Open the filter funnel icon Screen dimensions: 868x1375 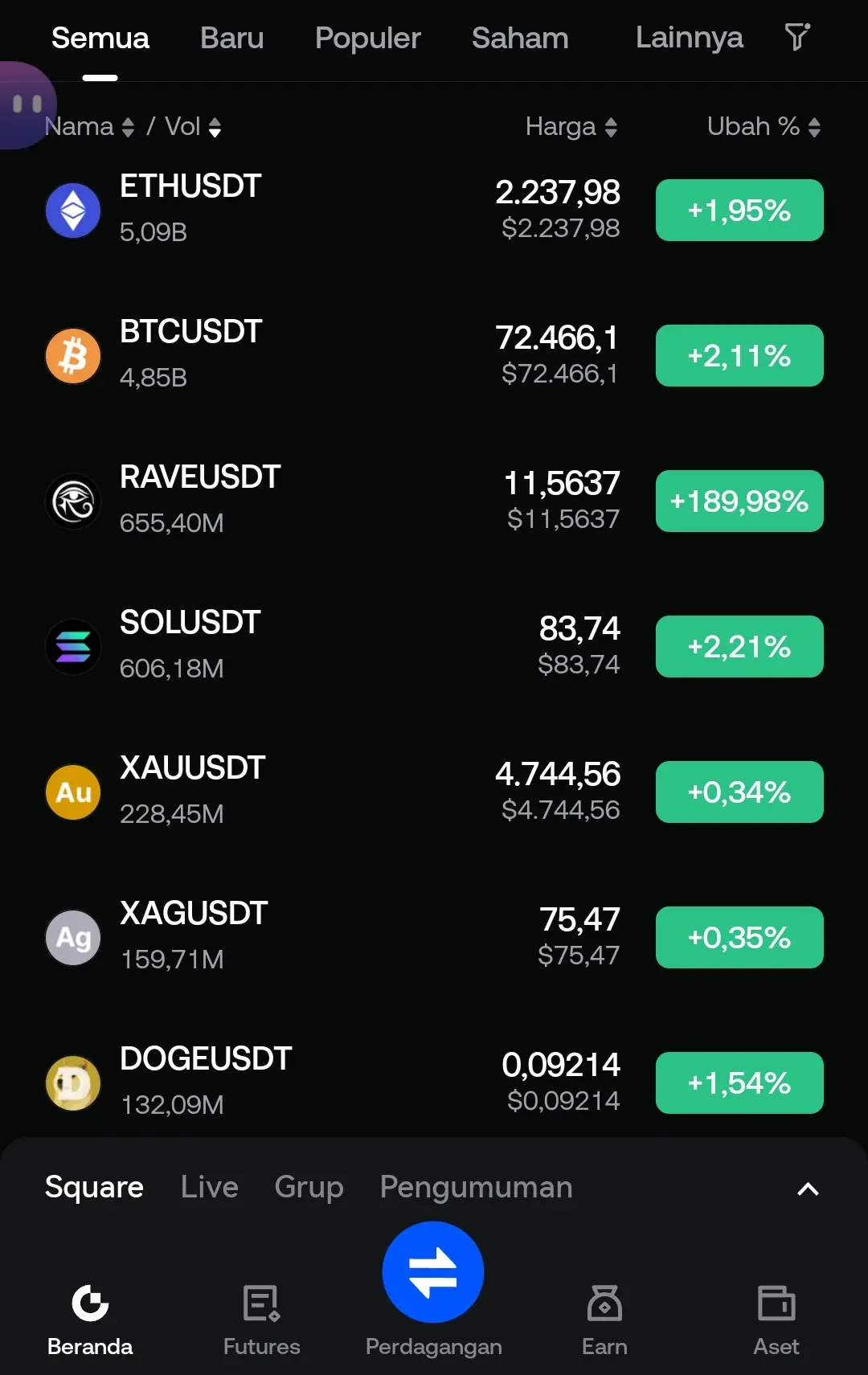(796, 37)
